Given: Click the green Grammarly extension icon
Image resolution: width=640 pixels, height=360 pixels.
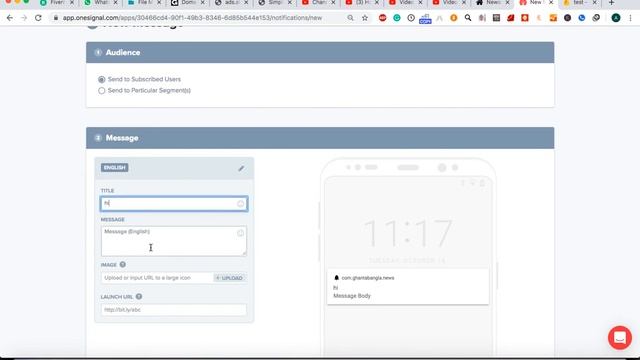Looking at the screenshot, I should [x=397, y=18].
